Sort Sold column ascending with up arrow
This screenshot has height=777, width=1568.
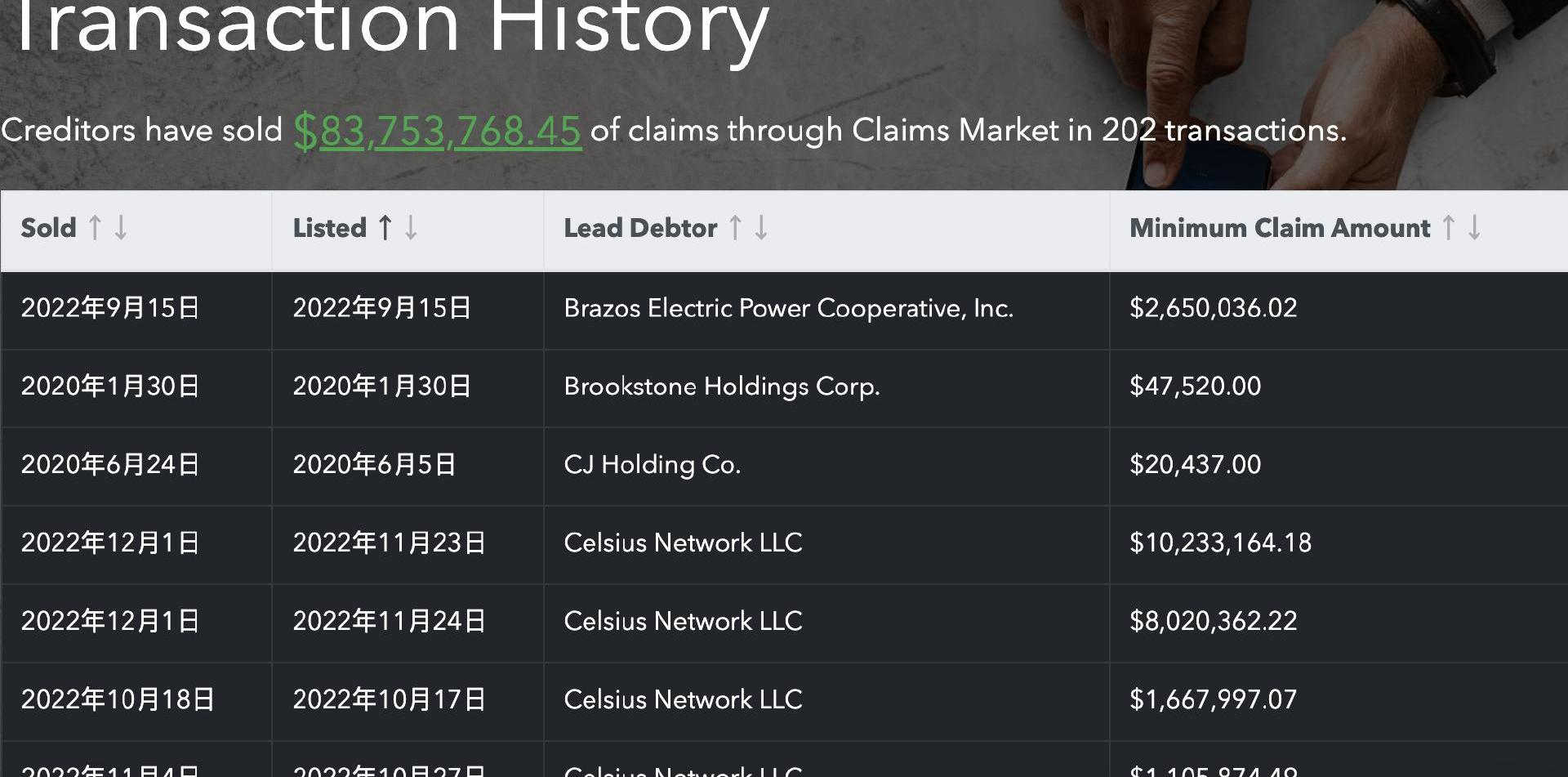95,228
